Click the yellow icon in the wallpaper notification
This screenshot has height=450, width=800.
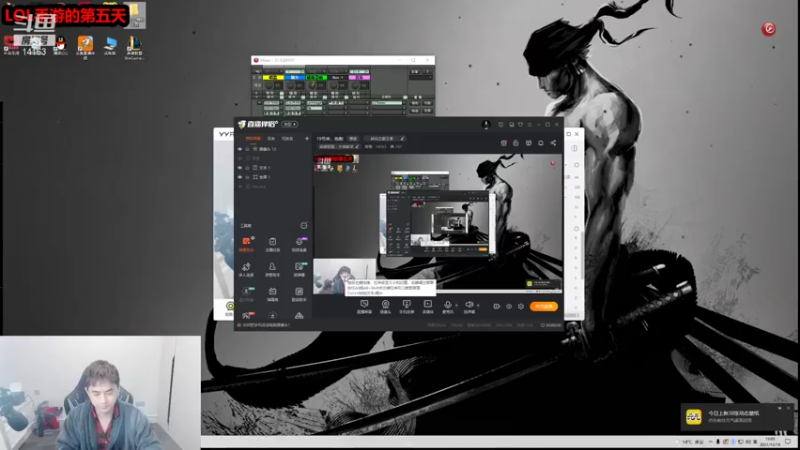[693, 417]
